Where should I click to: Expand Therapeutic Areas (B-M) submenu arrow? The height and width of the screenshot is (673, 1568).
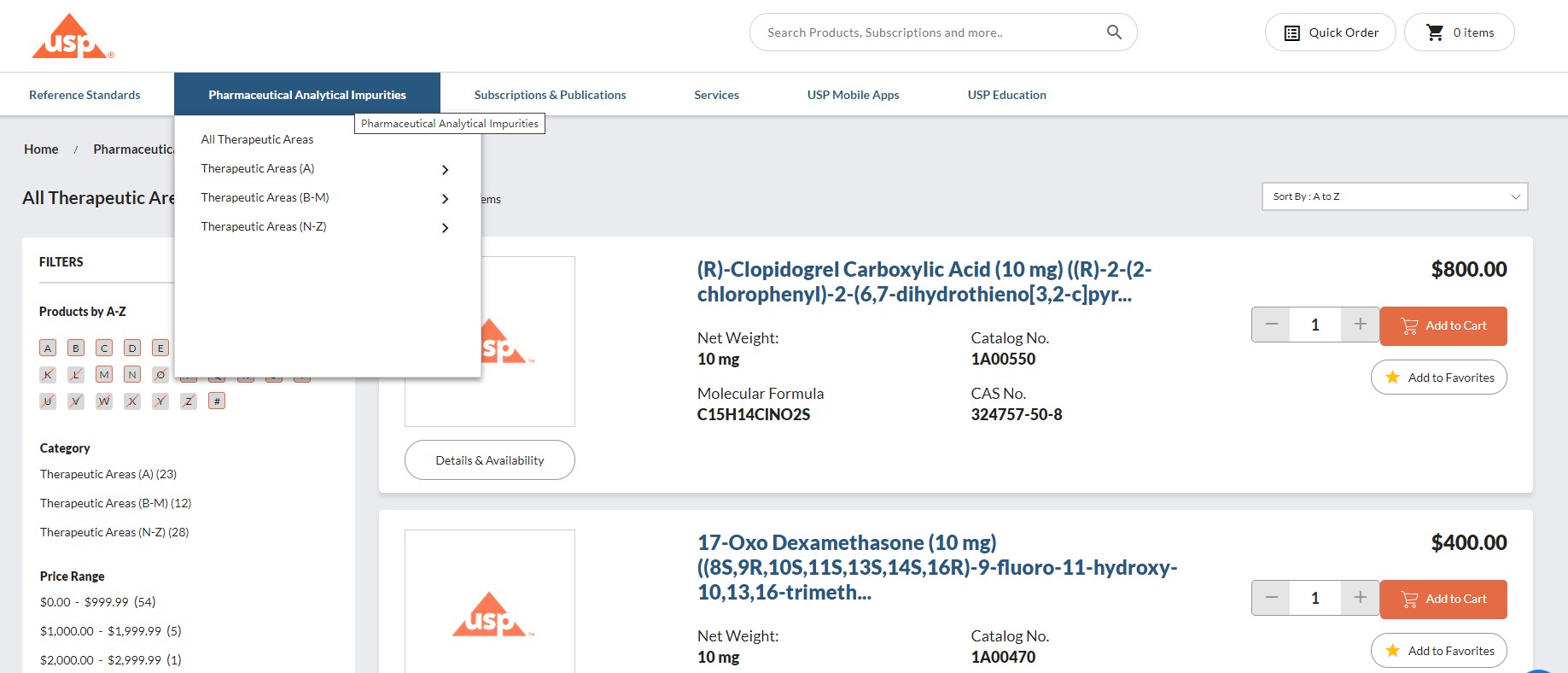(x=445, y=198)
